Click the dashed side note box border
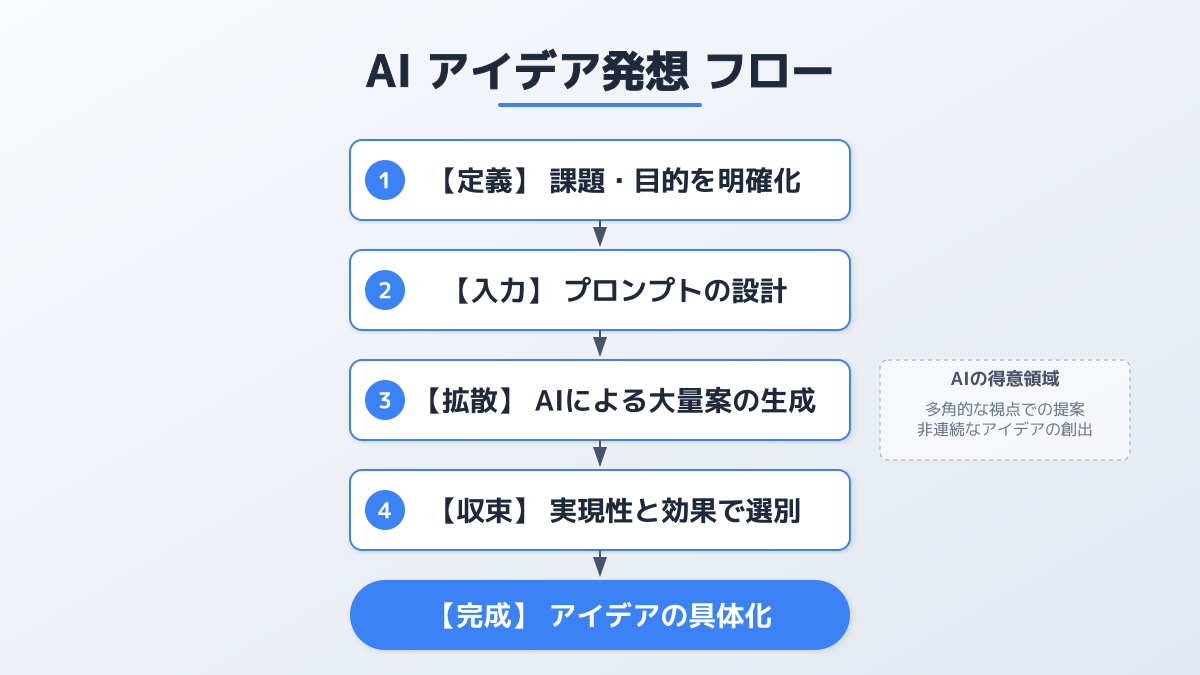 [881, 410]
